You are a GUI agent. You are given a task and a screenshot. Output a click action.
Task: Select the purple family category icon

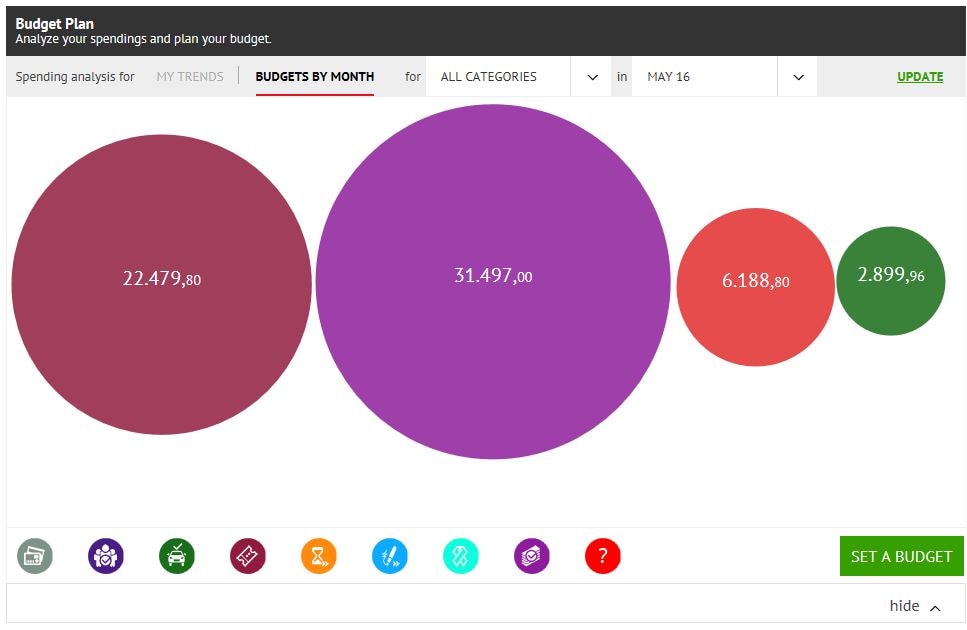(106, 555)
